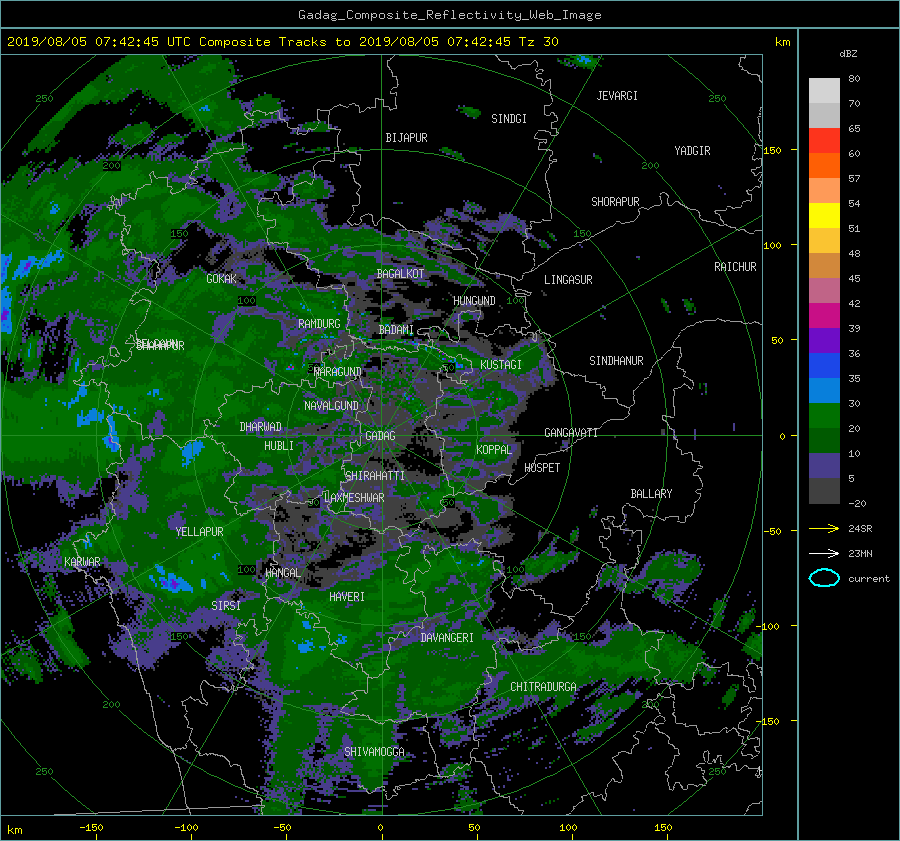Select the bright yellow 51-54 dBZ swatch
900x841 pixels.
(x=824, y=215)
